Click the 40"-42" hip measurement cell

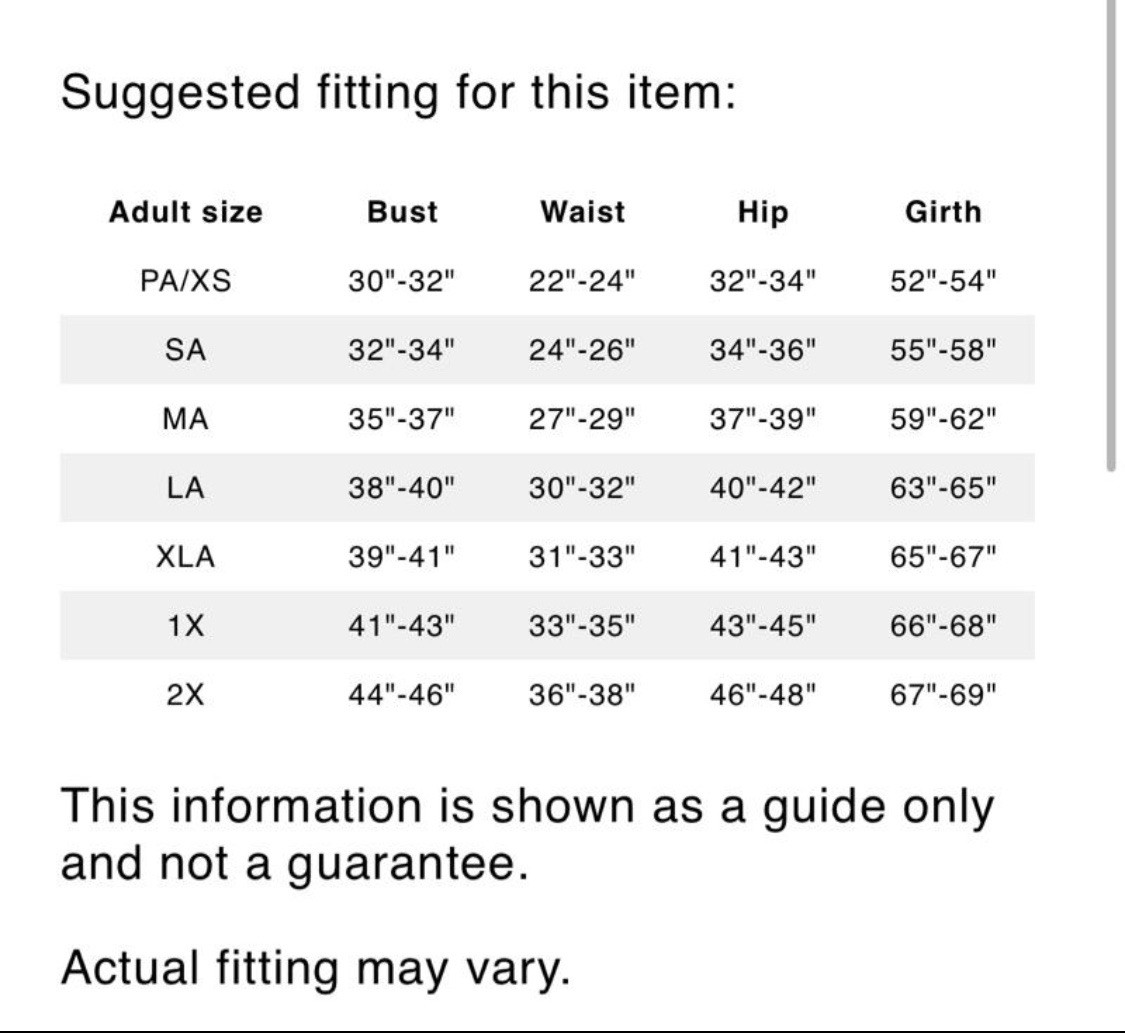coord(763,489)
